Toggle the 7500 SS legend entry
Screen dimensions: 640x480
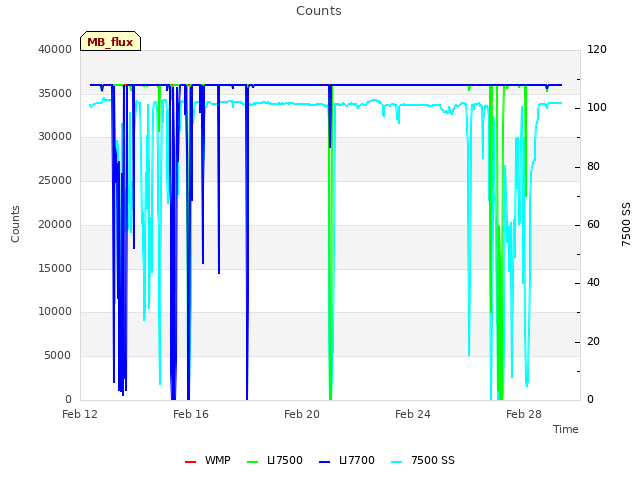(423, 460)
